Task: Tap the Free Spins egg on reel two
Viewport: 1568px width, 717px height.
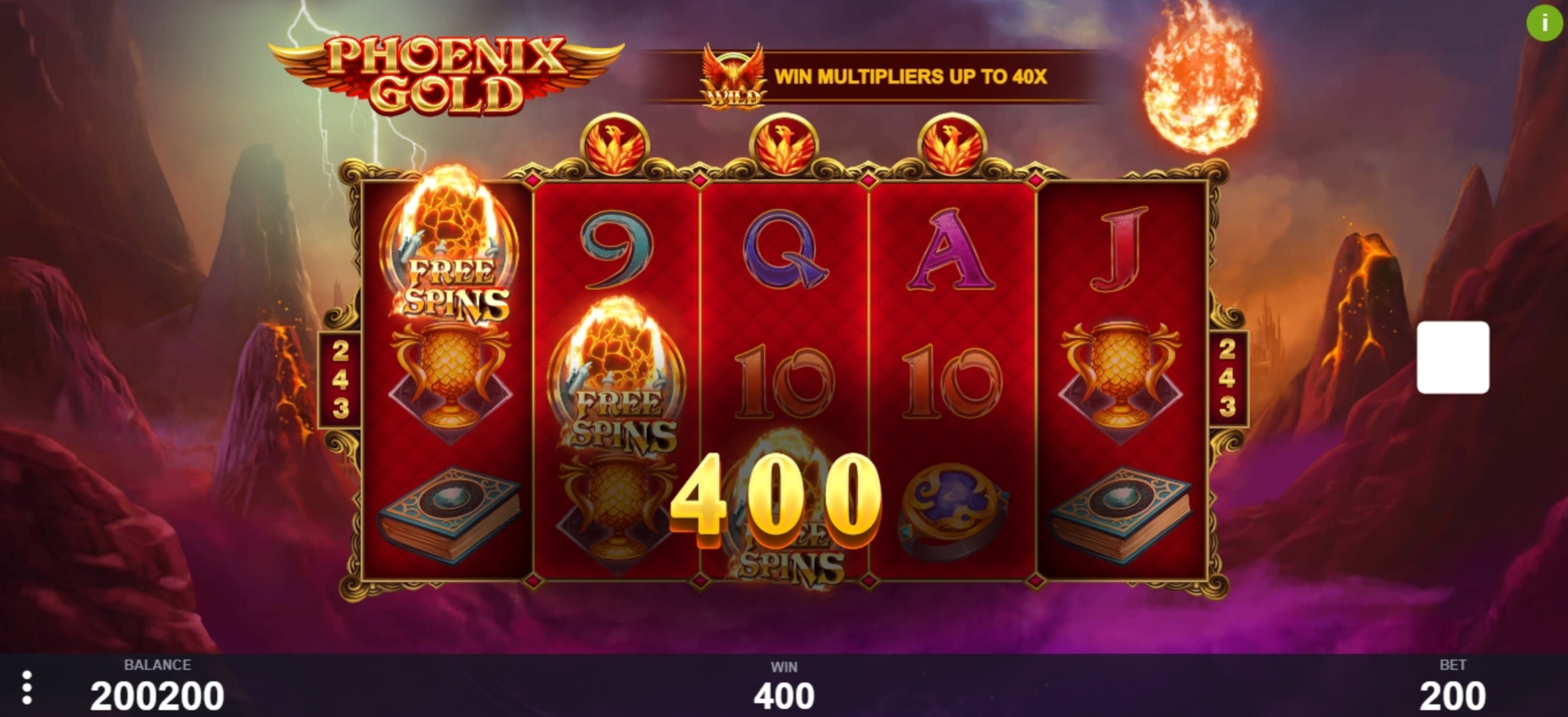Action: 617,377
